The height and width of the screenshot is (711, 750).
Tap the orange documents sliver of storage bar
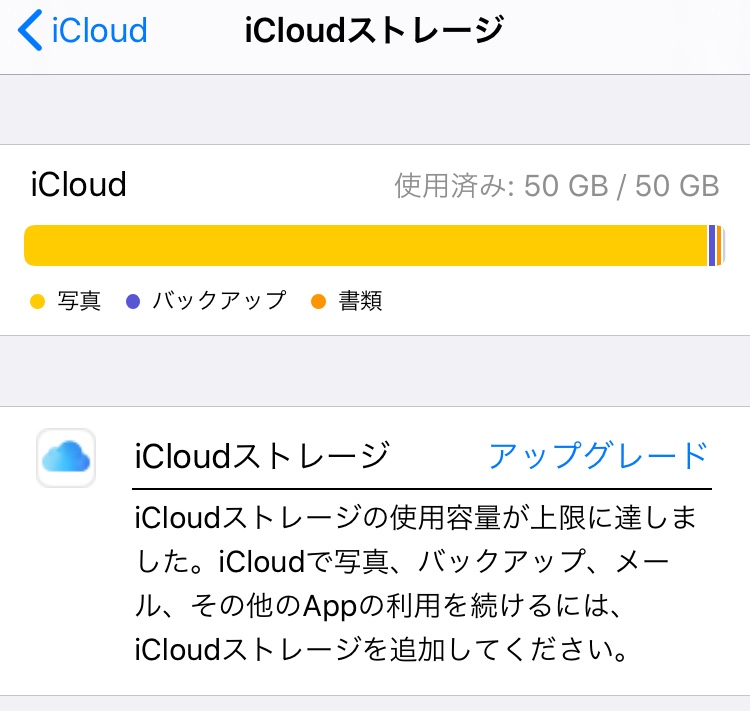click(719, 246)
